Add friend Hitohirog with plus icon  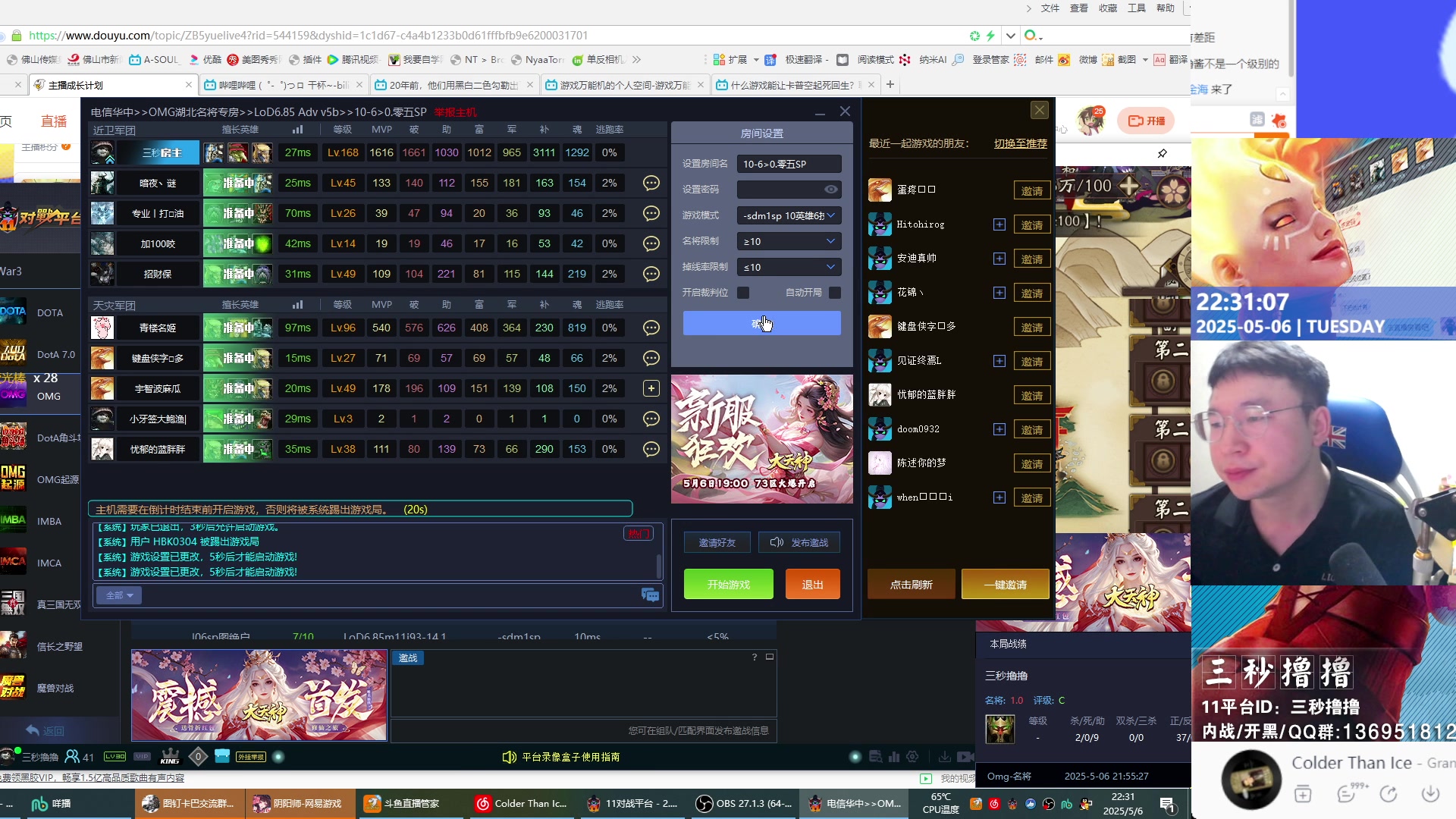(x=999, y=224)
